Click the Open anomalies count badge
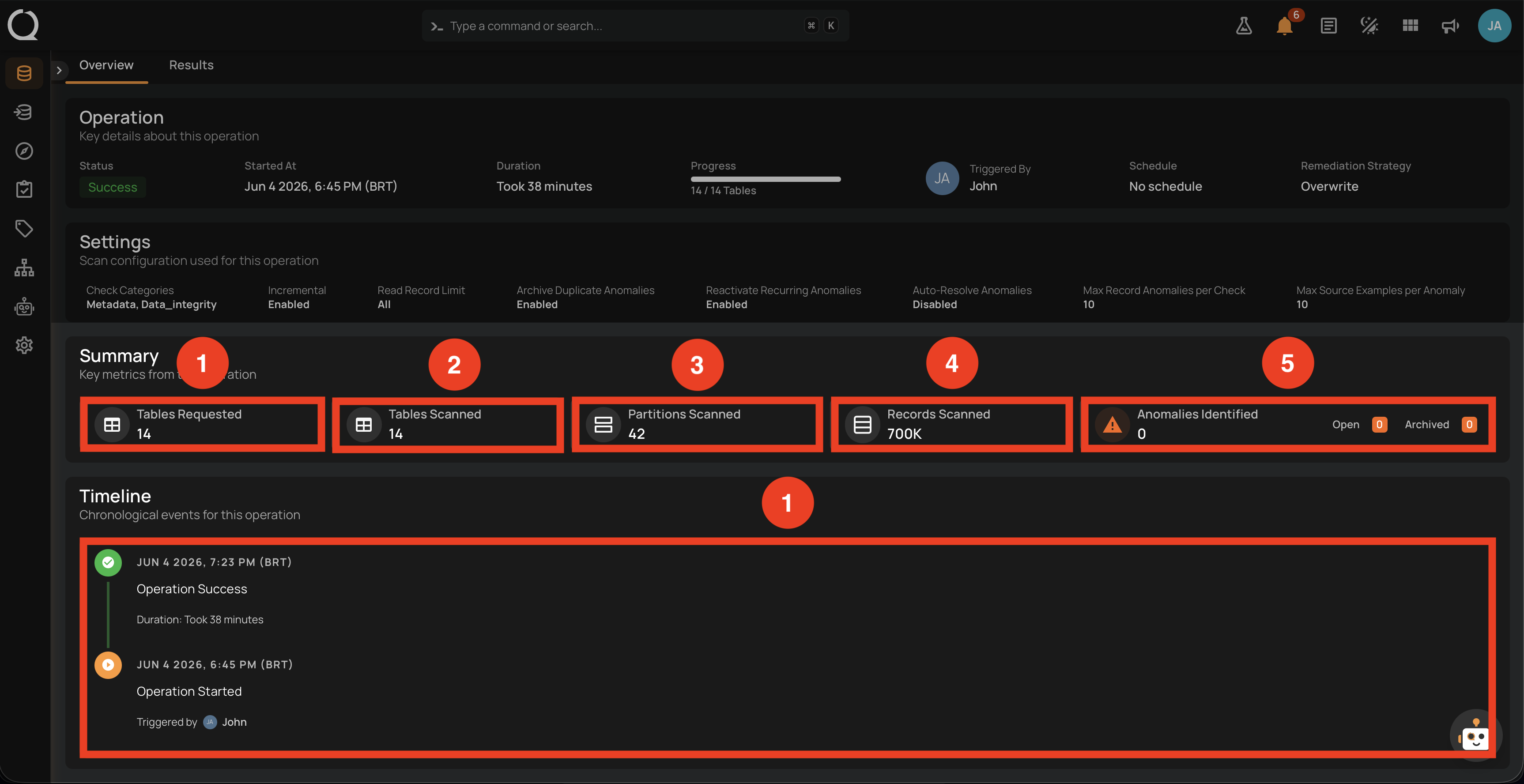Screen dimensions: 1524x784 1379,424
